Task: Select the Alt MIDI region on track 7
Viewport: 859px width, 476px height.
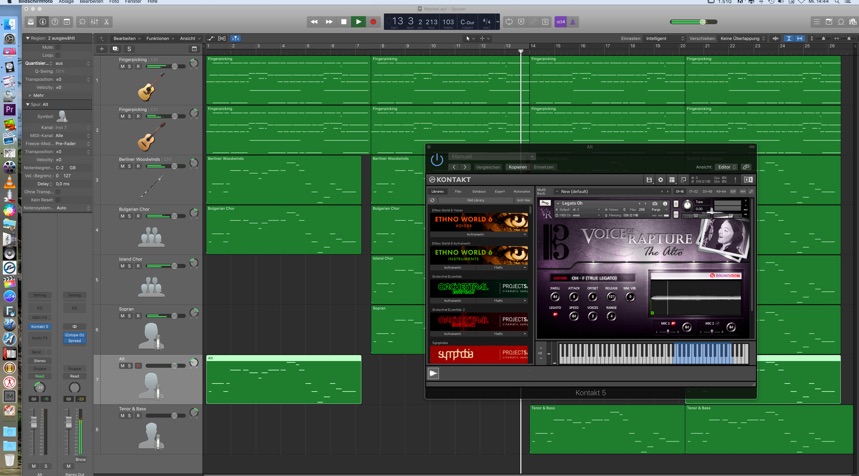Action: [284, 380]
